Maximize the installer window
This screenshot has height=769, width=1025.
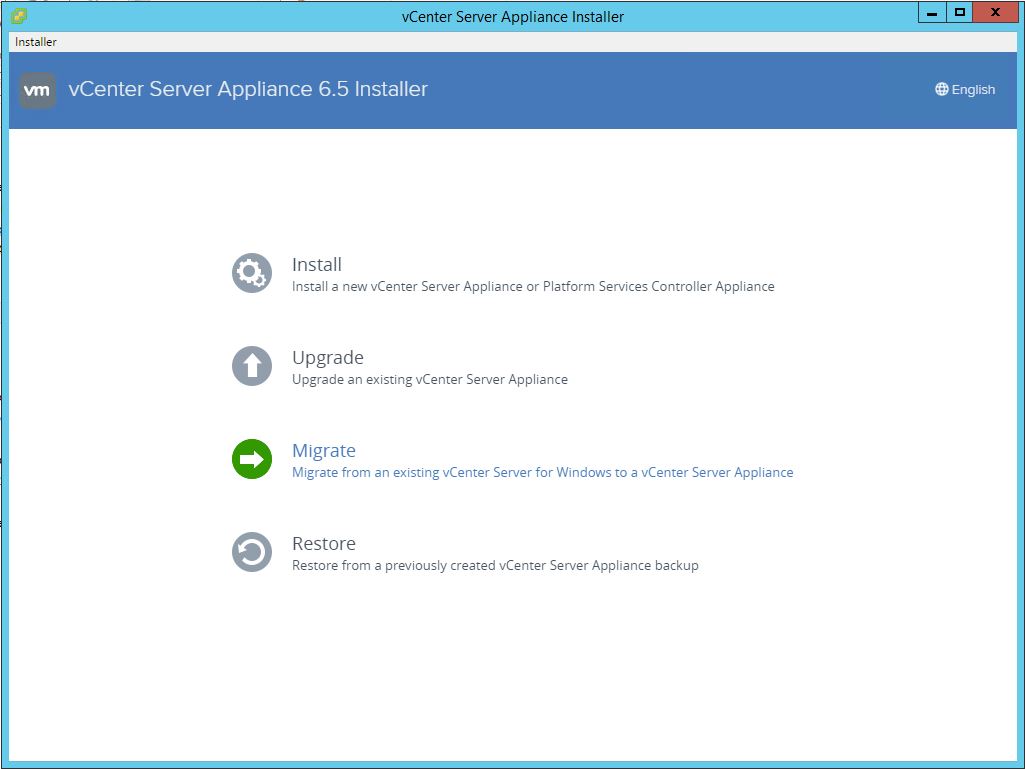pyautogui.click(x=960, y=13)
